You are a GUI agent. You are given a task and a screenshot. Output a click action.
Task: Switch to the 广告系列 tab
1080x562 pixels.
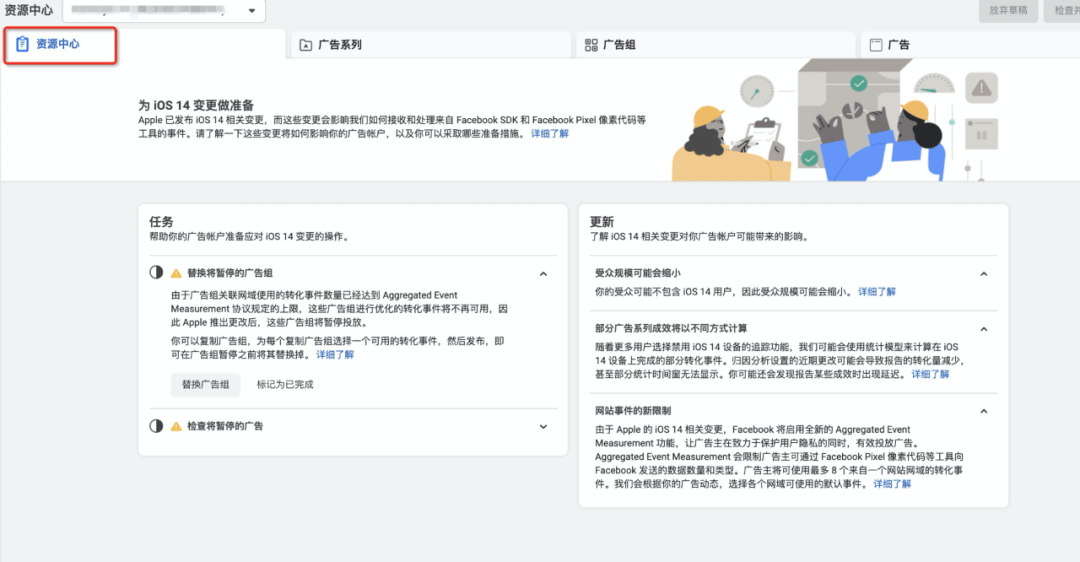(x=430, y=45)
